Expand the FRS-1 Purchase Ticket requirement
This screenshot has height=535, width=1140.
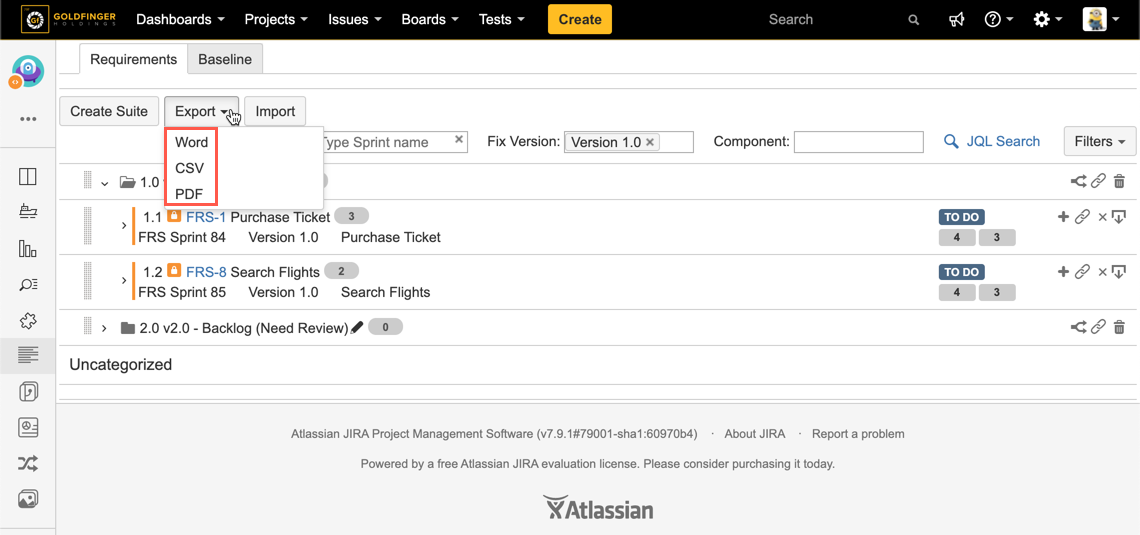coord(124,226)
